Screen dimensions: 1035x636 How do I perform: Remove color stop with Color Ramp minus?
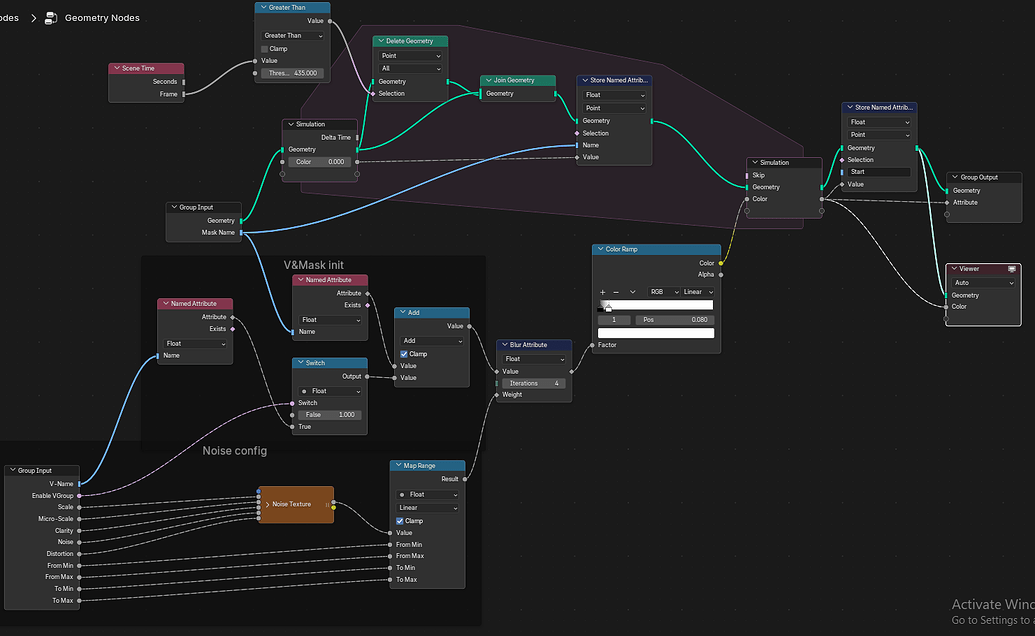tap(616, 292)
